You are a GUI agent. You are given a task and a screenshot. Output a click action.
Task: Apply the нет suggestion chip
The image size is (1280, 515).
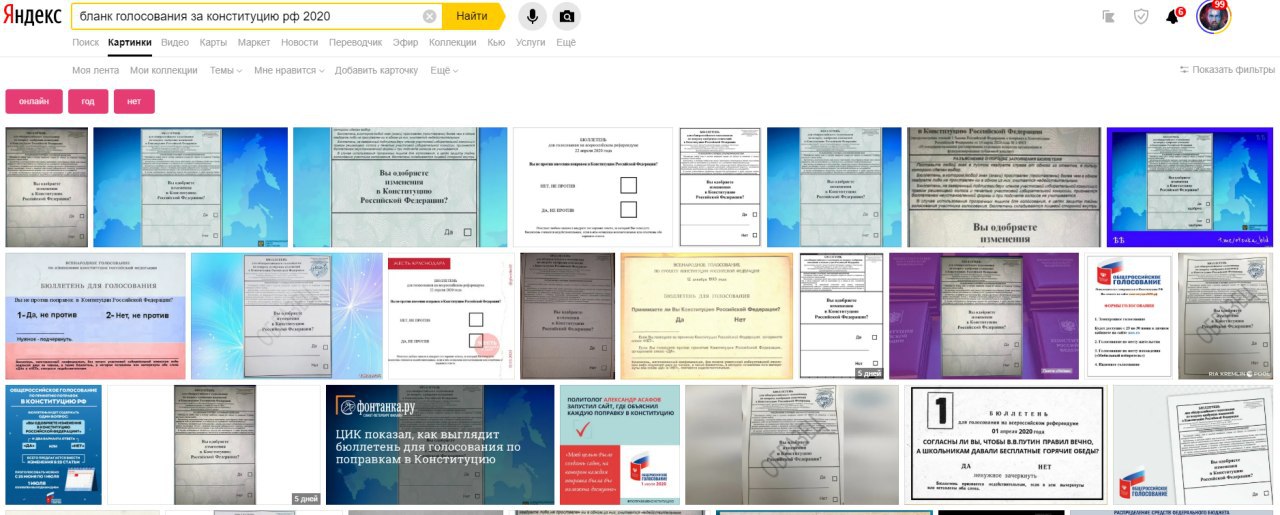click(134, 101)
